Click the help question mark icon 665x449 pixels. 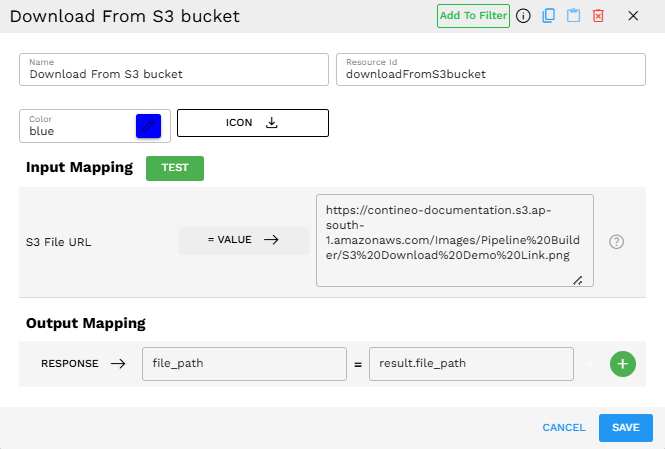tap(617, 241)
